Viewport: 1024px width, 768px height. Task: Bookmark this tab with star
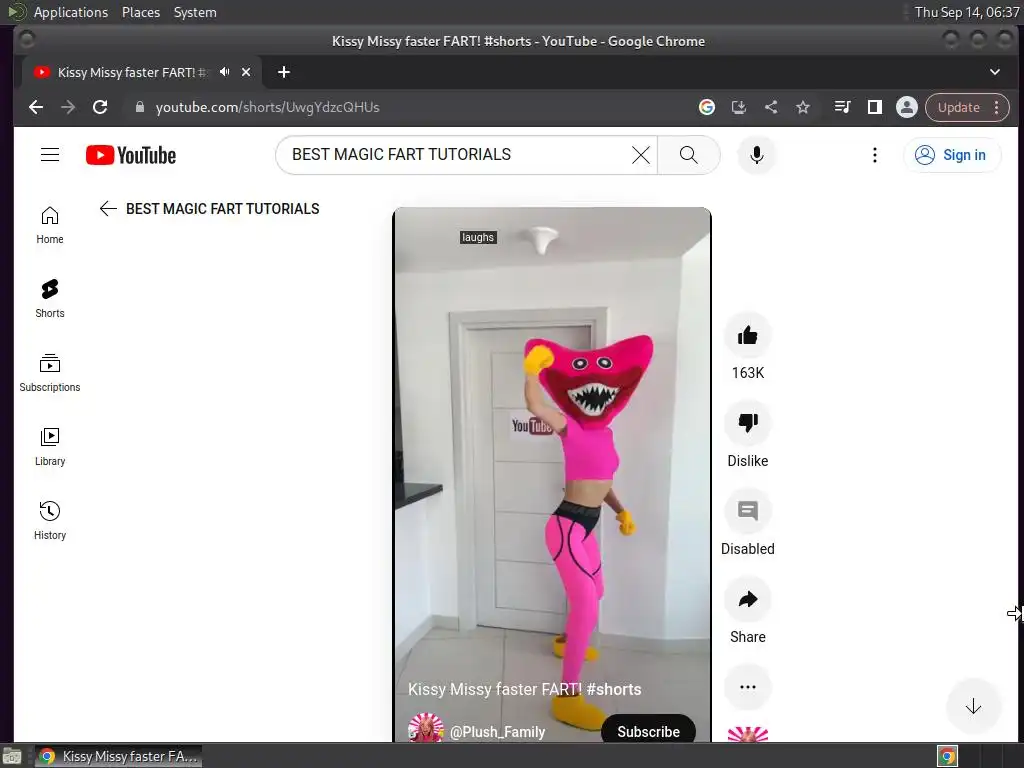tap(803, 107)
